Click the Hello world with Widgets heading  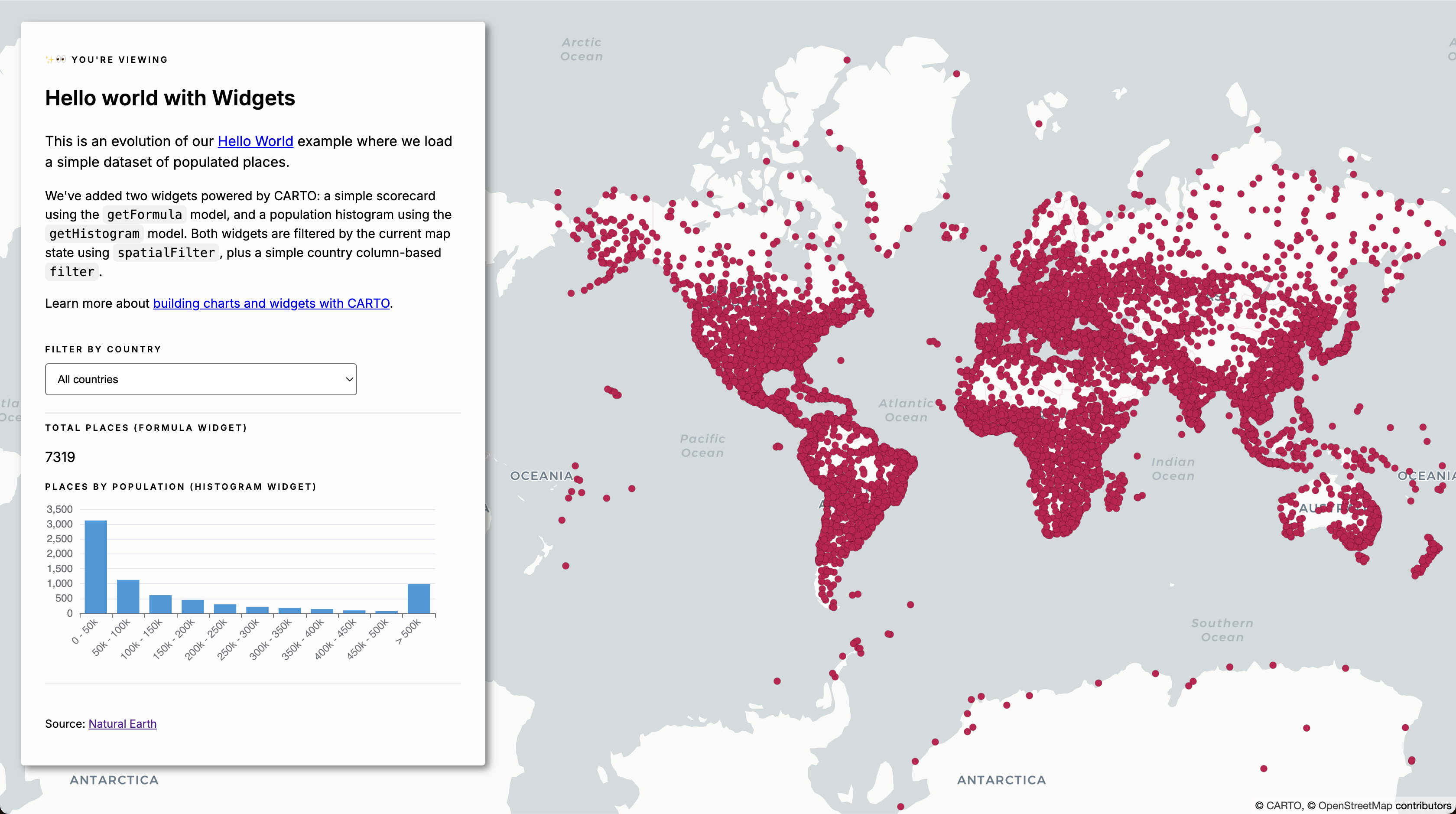(x=170, y=98)
